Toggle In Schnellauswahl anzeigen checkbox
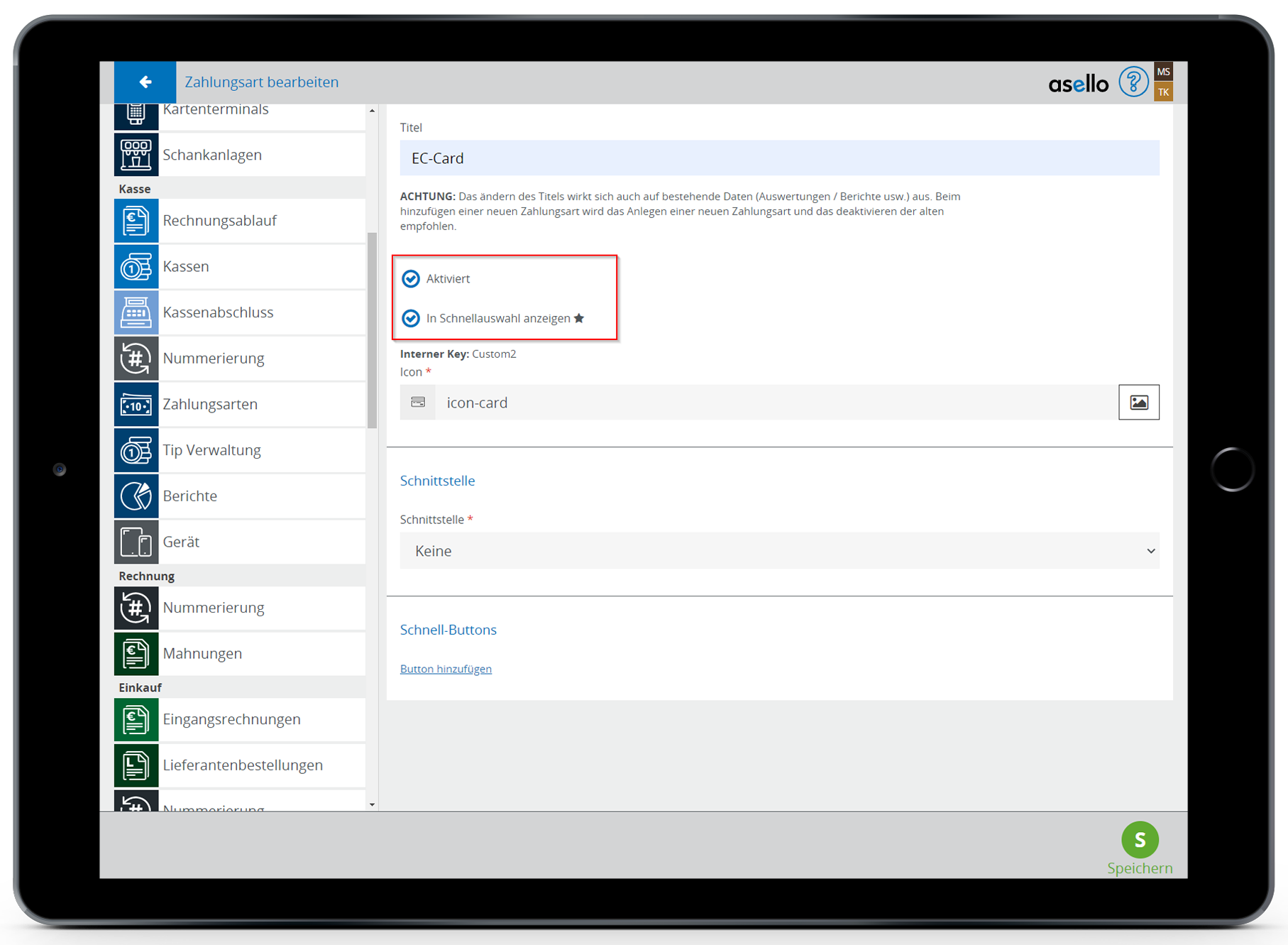This screenshot has width=1288, height=945. tap(411, 319)
